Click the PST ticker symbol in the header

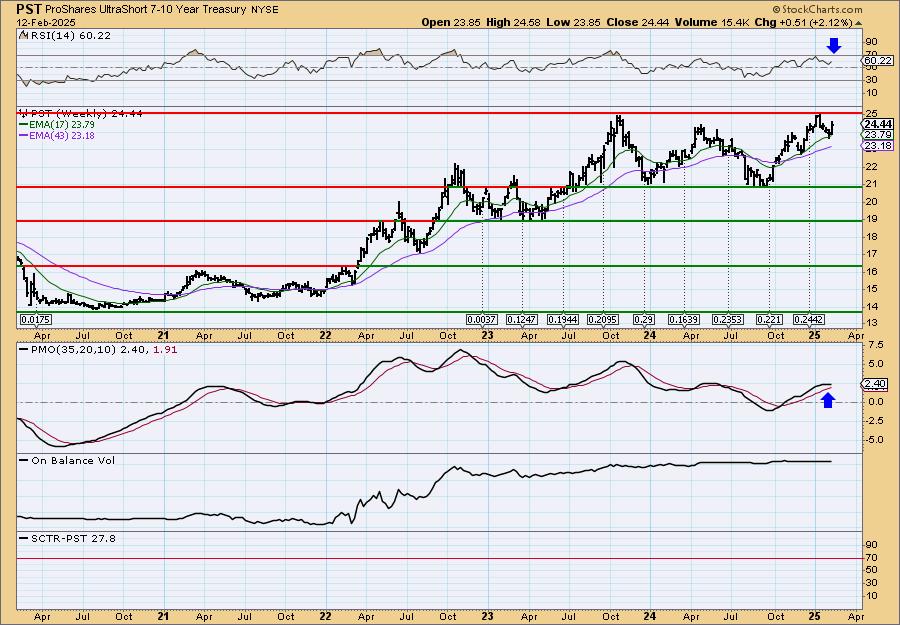point(29,10)
